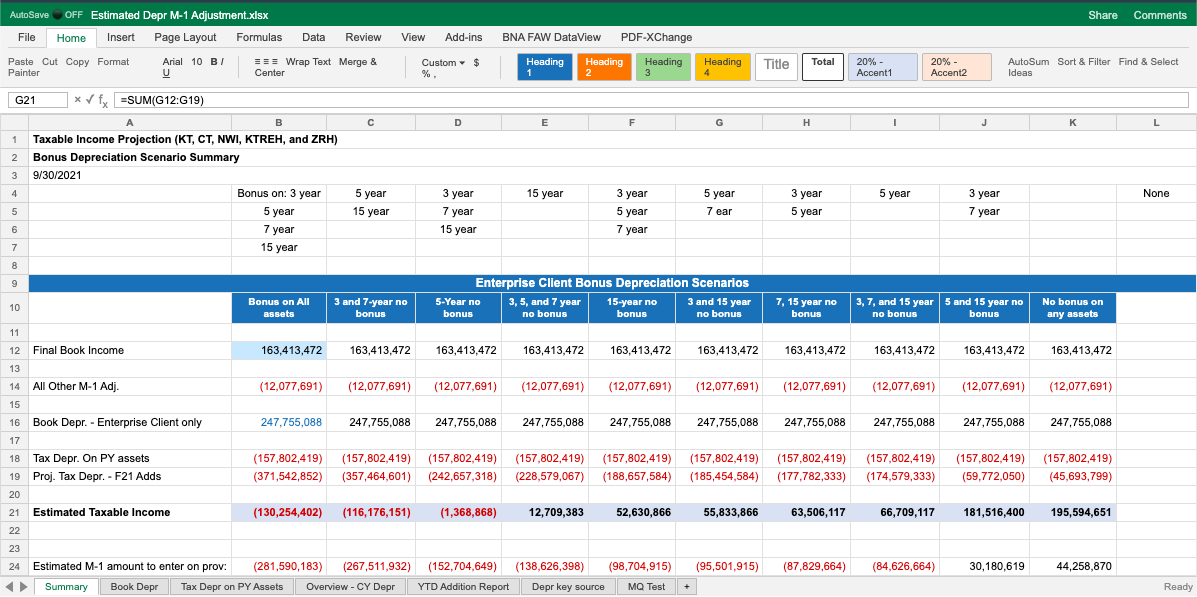Screen dimensions: 1197x597
Task: Toggle the AutoSave switch
Action: 58,15
